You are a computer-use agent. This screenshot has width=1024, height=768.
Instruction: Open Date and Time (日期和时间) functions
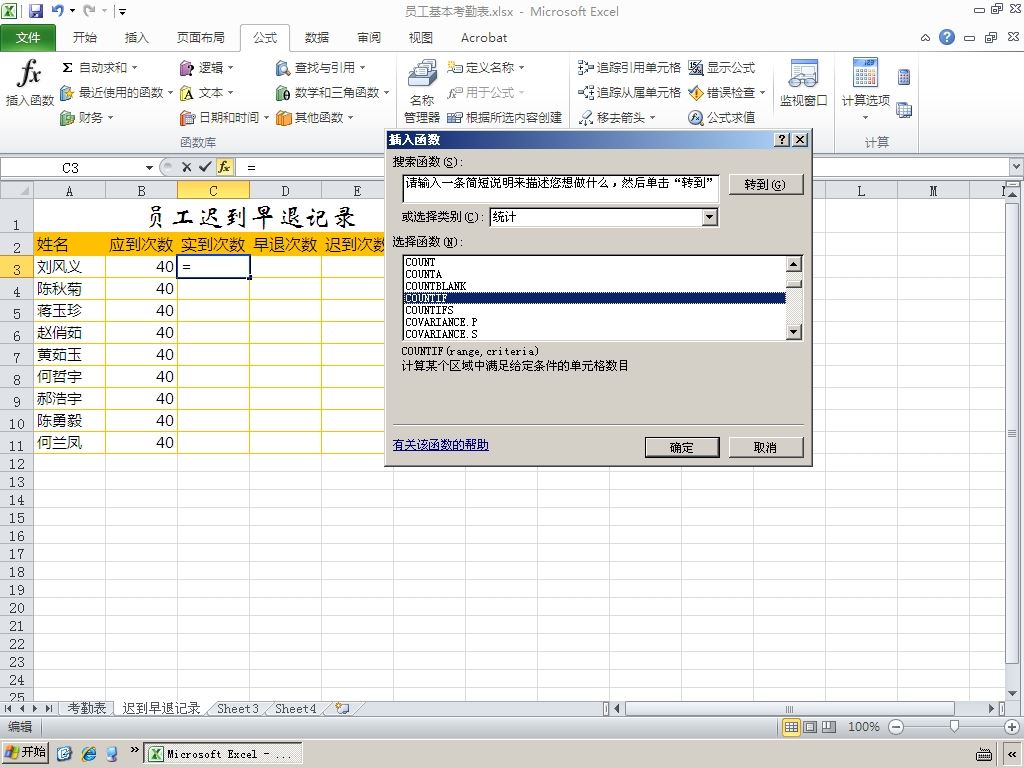point(224,118)
